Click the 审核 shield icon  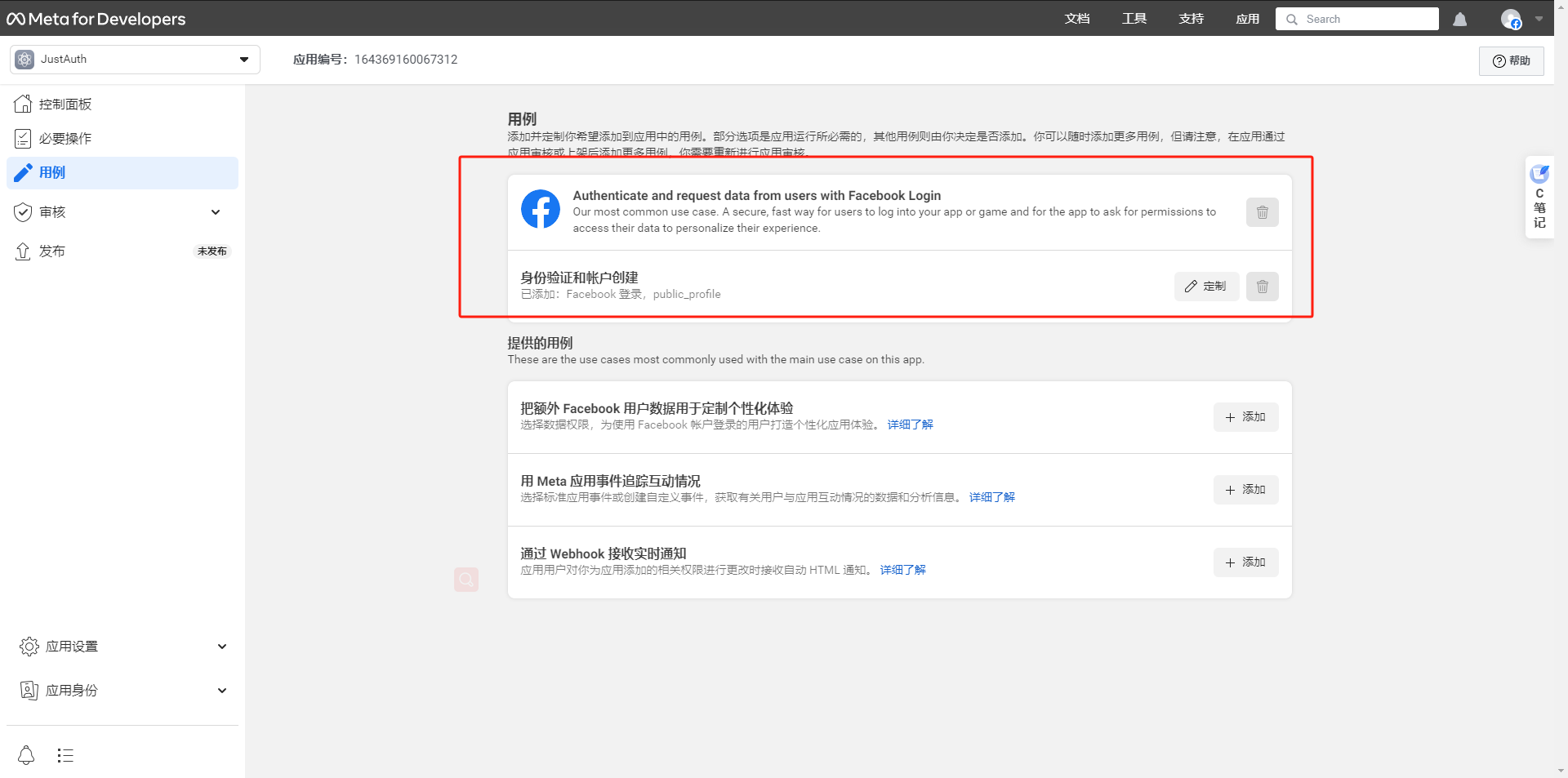coord(23,212)
